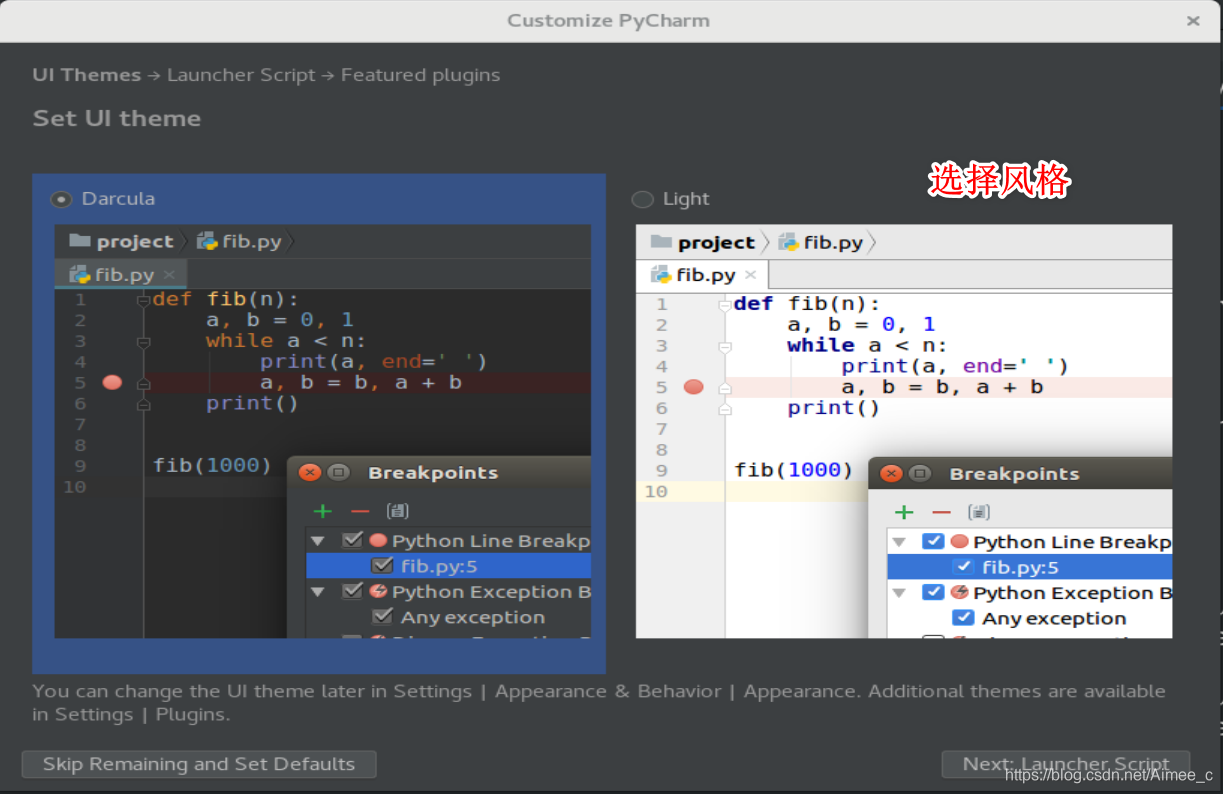Toggle Any exception checkbox in Darcula preview
The width and height of the screenshot is (1223, 794).
382,616
